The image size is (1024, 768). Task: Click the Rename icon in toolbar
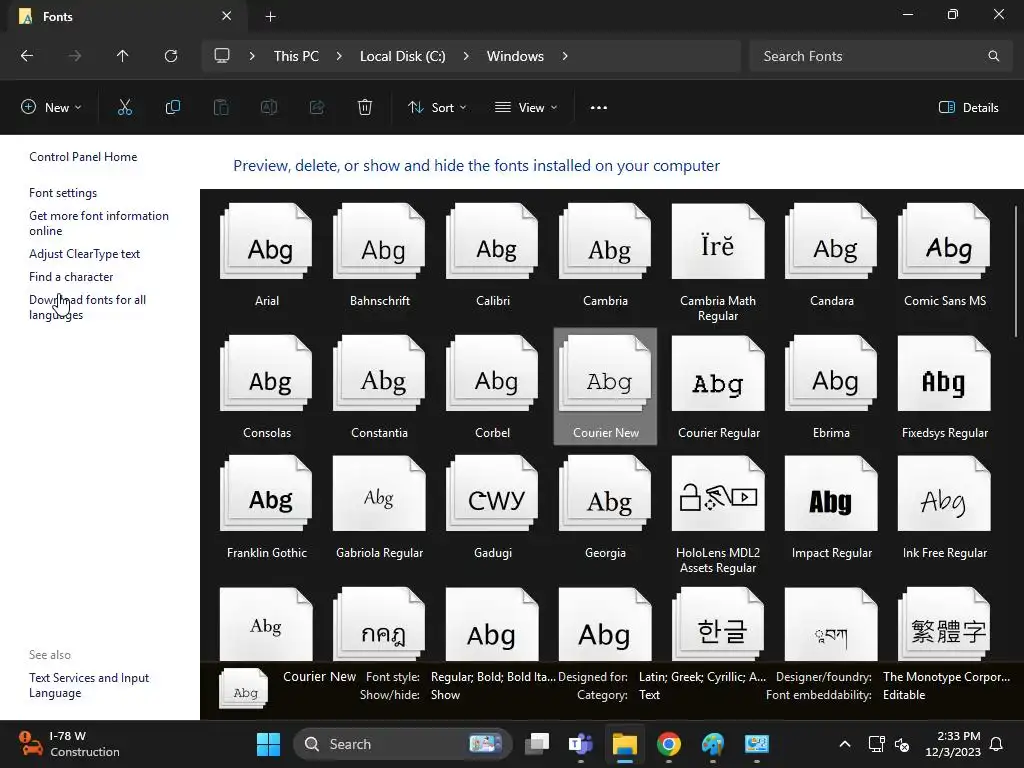coord(269,108)
